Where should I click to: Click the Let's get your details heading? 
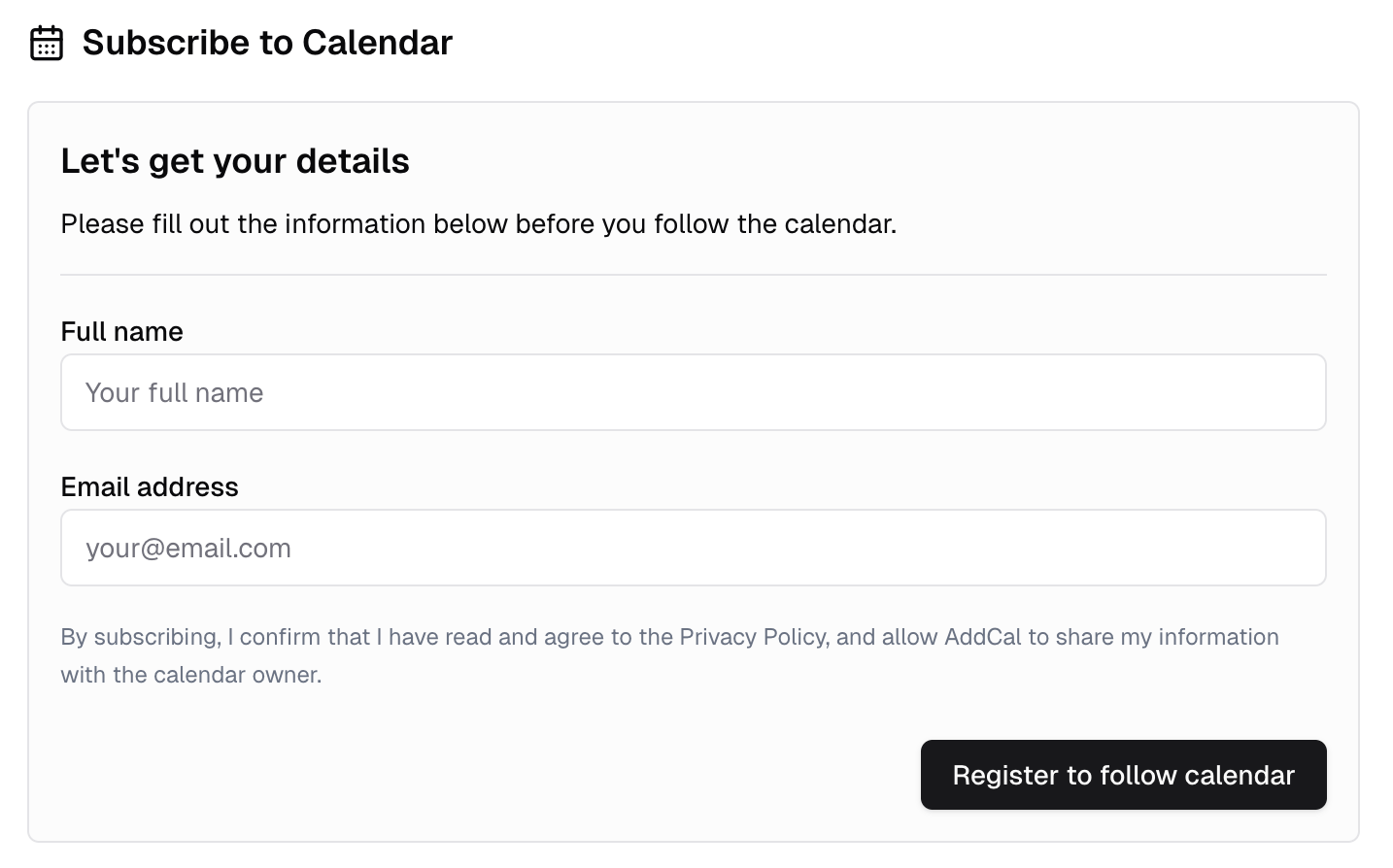(235, 160)
